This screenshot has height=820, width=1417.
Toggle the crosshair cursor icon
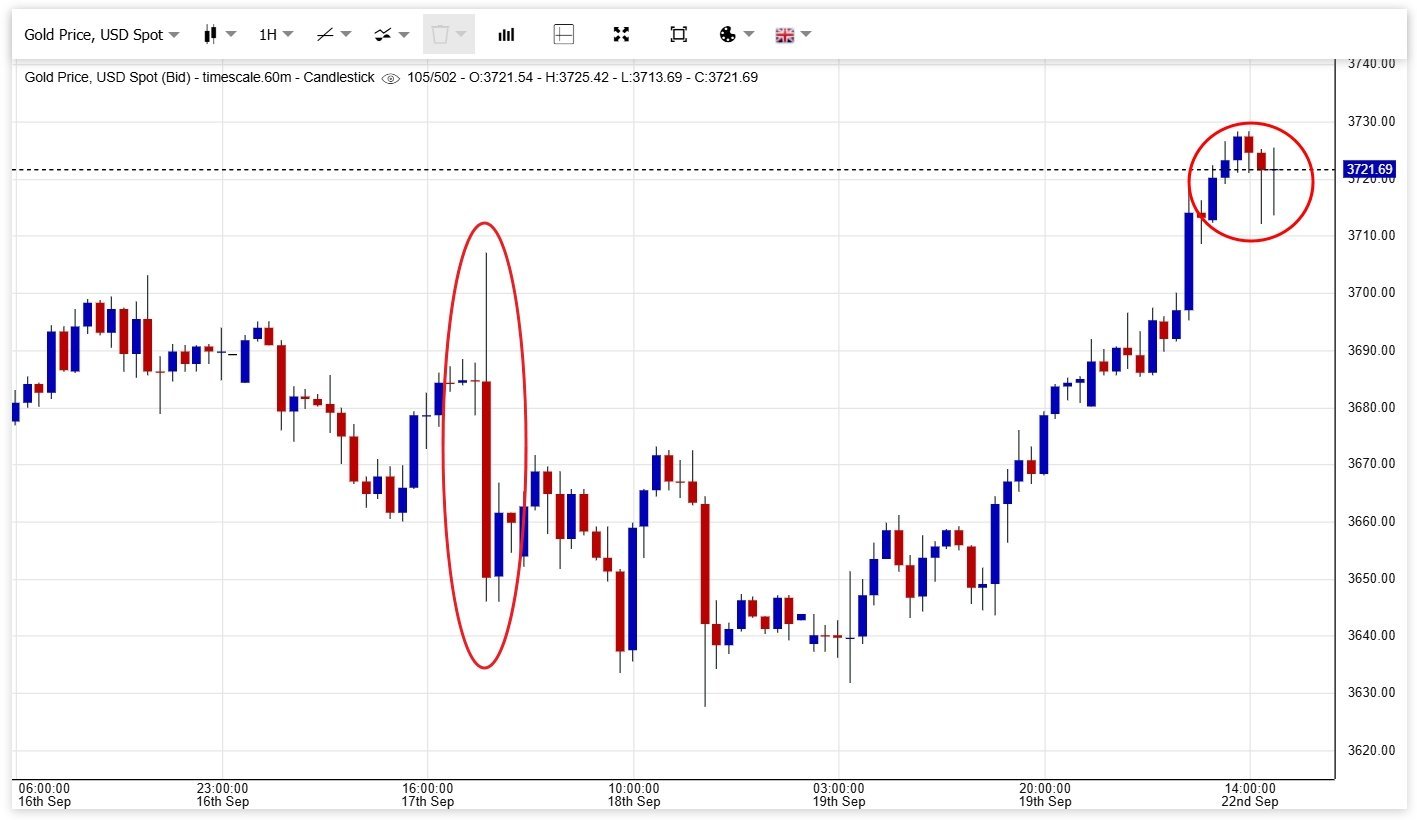[x=564, y=35]
